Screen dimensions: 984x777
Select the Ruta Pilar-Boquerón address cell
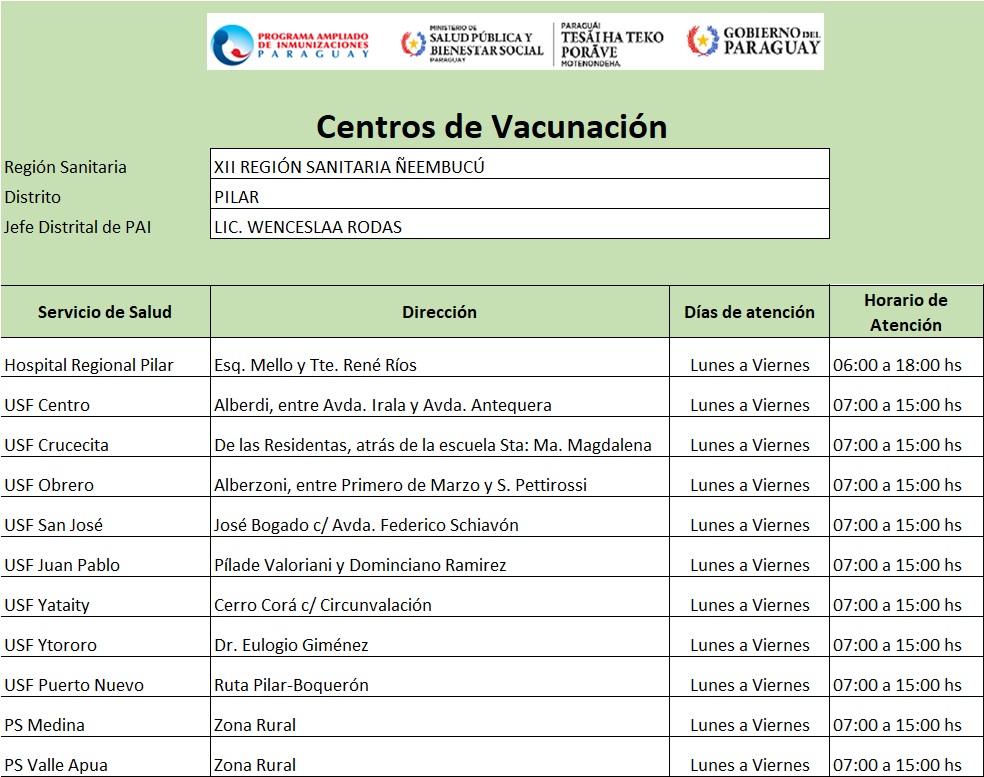[x=291, y=685]
